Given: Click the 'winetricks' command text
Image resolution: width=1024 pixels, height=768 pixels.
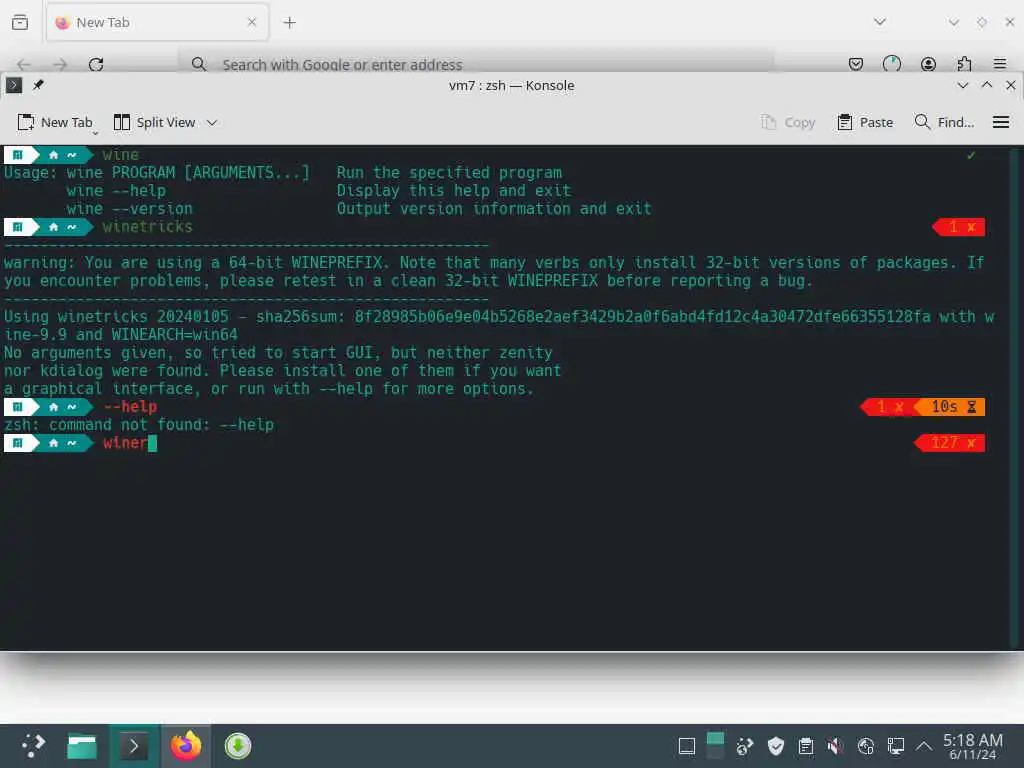Looking at the screenshot, I should click(x=148, y=227).
